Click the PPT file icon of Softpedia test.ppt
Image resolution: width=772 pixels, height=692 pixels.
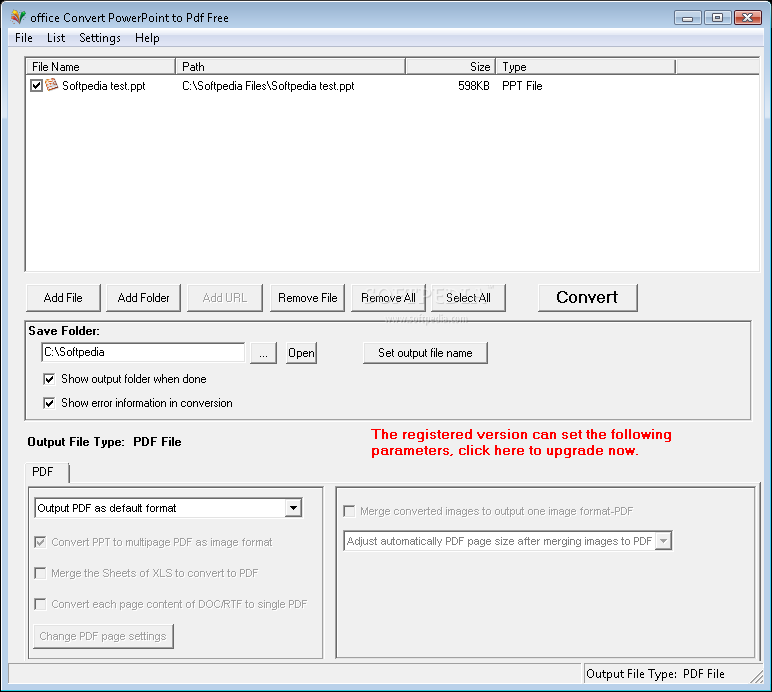(51, 85)
